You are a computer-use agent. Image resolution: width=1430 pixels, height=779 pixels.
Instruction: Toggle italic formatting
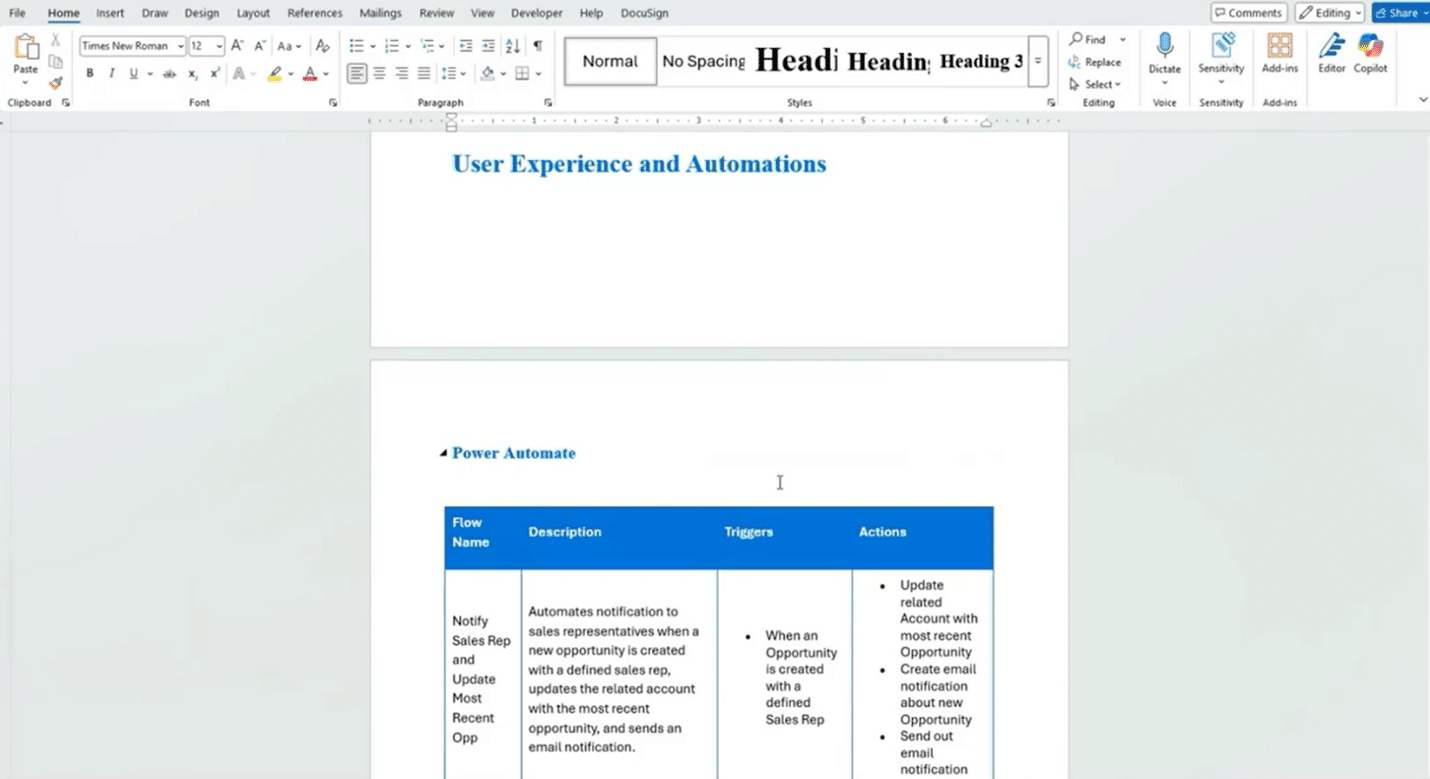(111, 74)
